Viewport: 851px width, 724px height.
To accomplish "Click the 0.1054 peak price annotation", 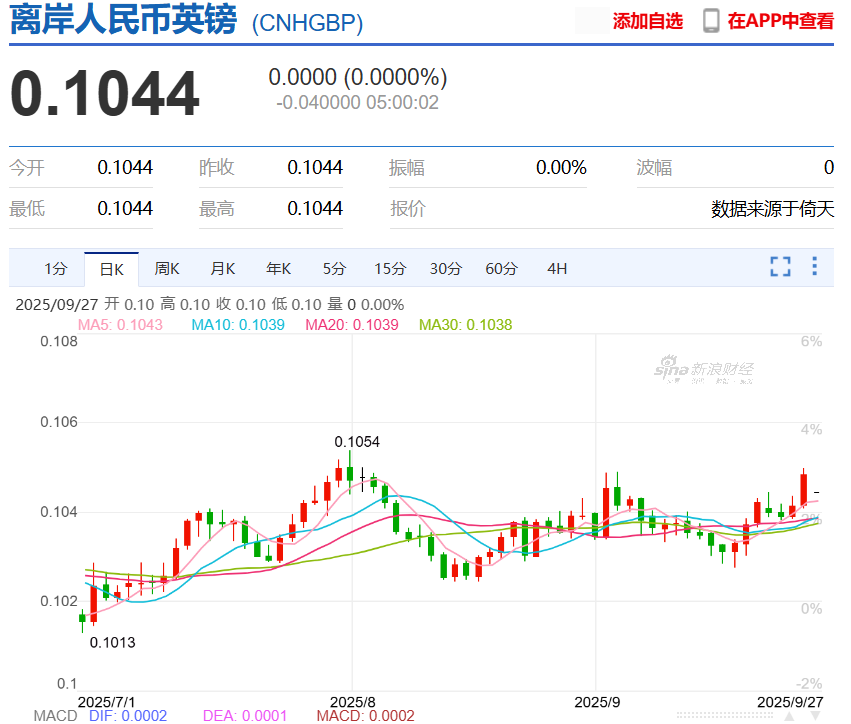I will pyautogui.click(x=356, y=441).
